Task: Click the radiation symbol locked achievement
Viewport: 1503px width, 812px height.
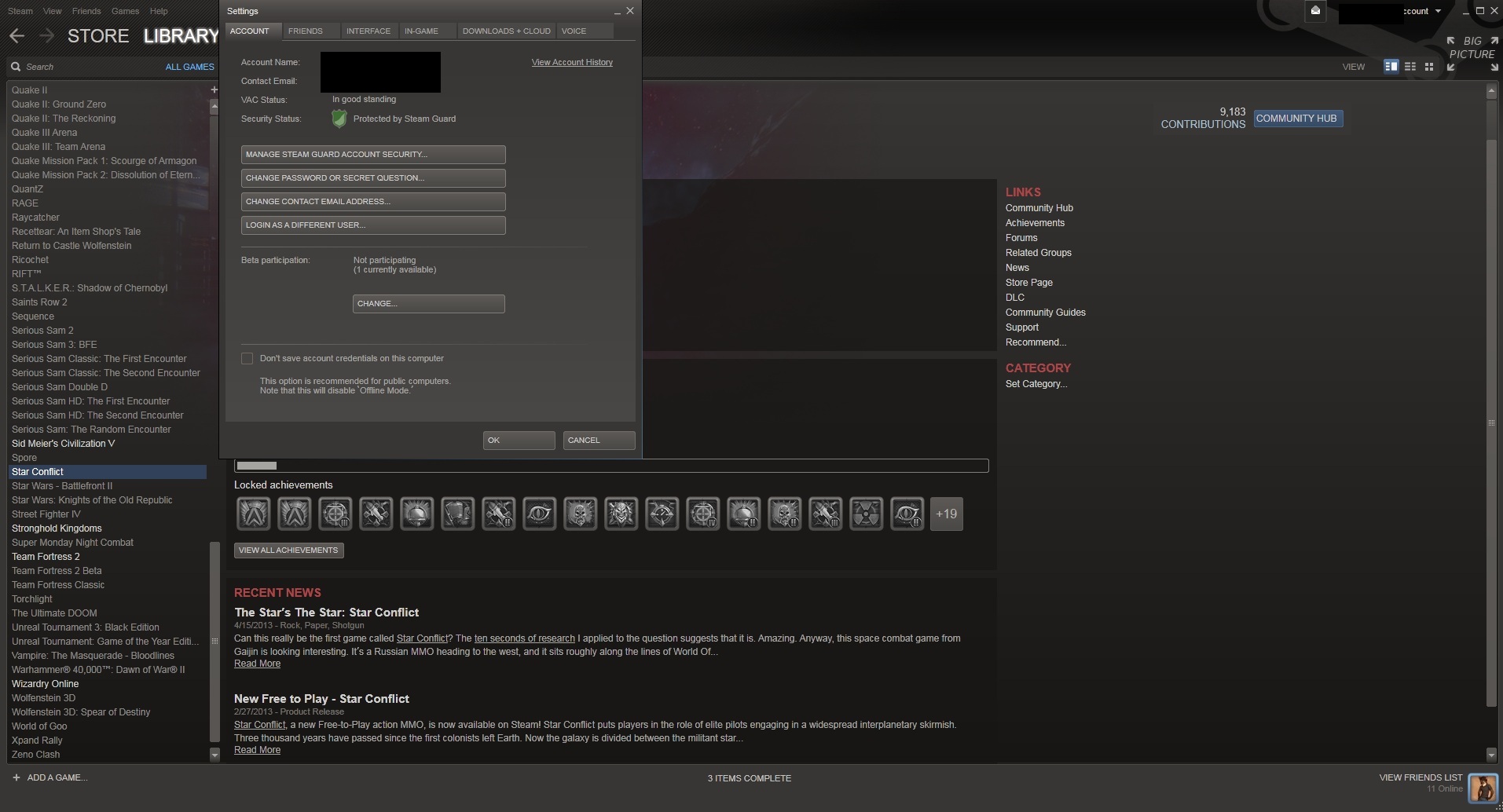Action: [866, 514]
